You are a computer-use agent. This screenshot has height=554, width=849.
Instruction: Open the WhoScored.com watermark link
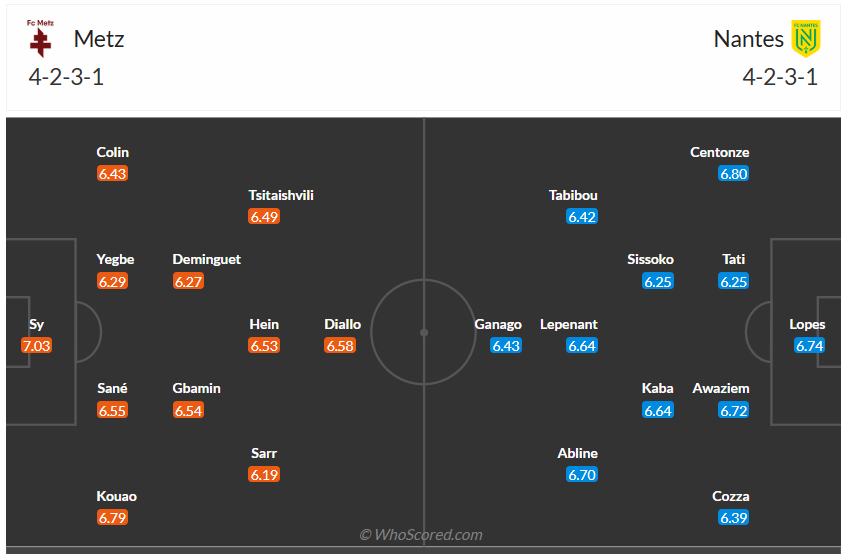tap(421, 535)
